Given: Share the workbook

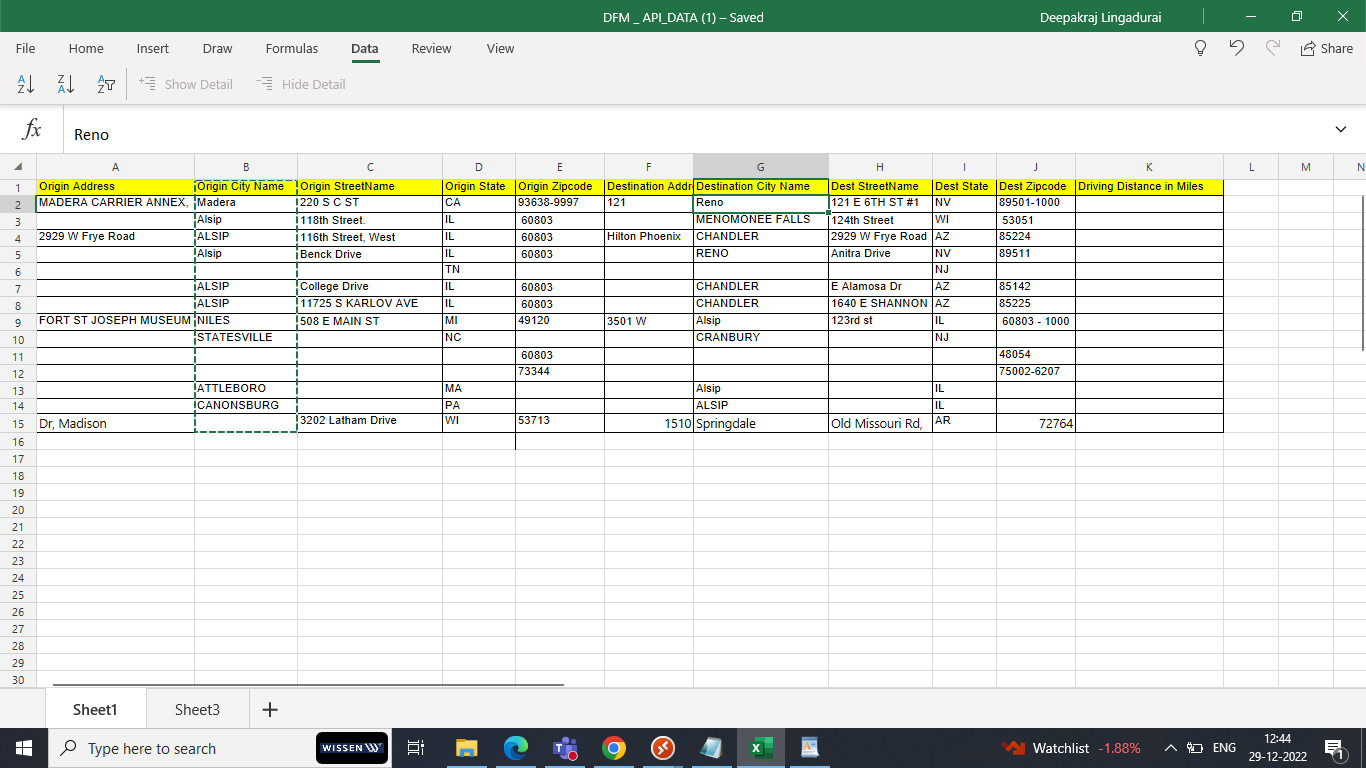Looking at the screenshot, I should click(x=1327, y=48).
